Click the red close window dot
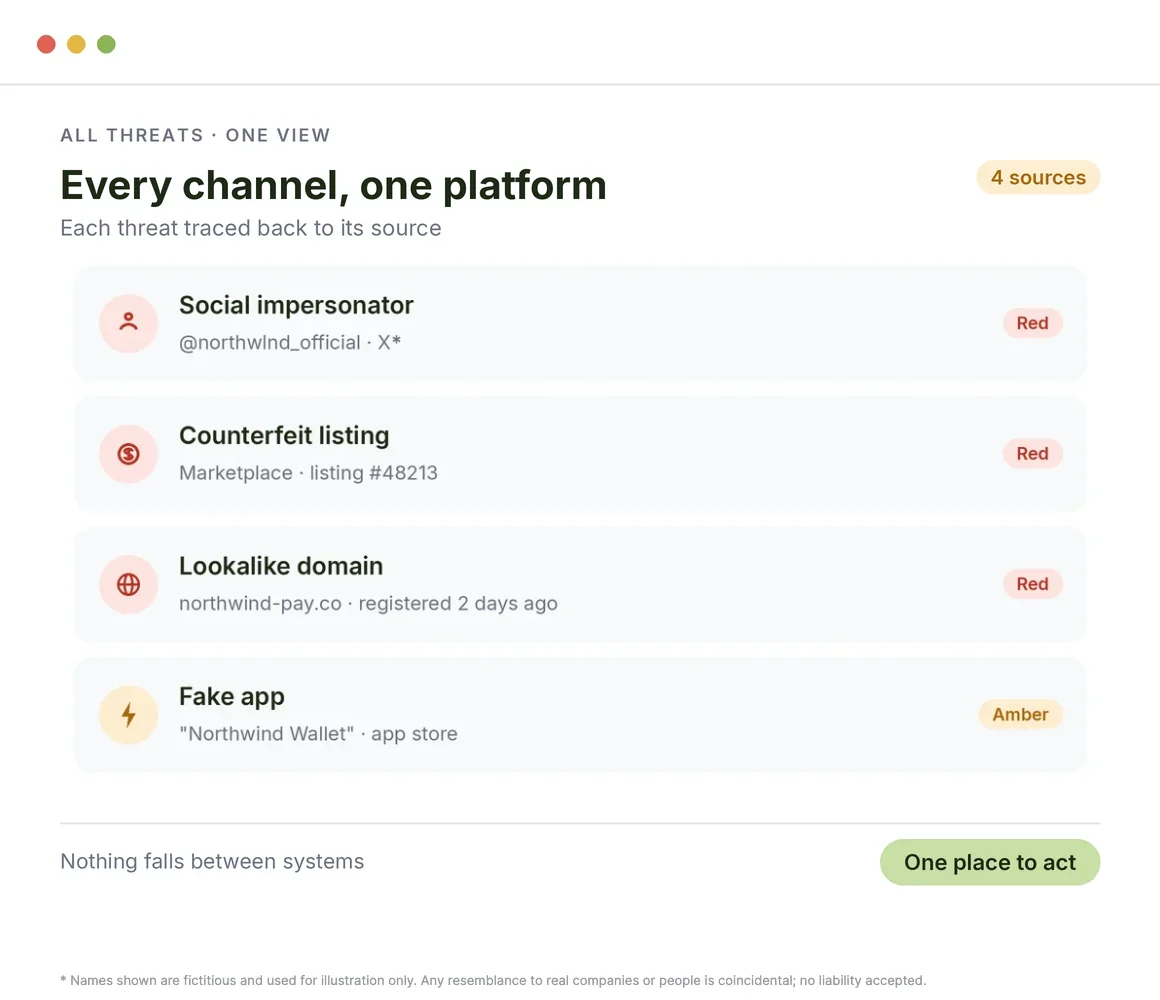The image size is (1160, 1000). click(x=47, y=44)
